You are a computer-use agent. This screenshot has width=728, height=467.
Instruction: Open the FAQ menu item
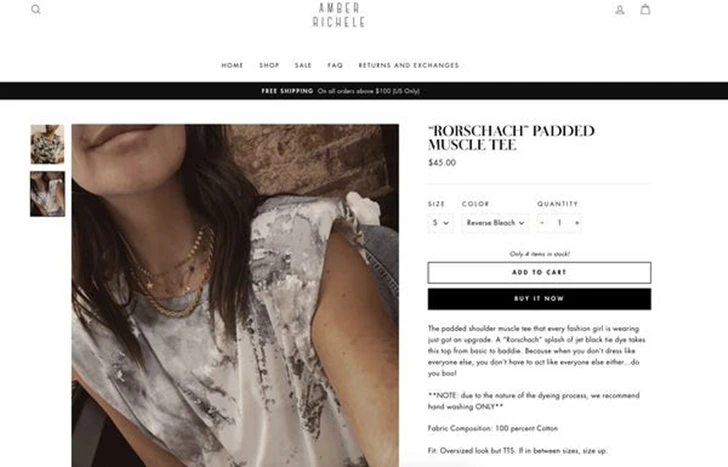[x=335, y=65]
